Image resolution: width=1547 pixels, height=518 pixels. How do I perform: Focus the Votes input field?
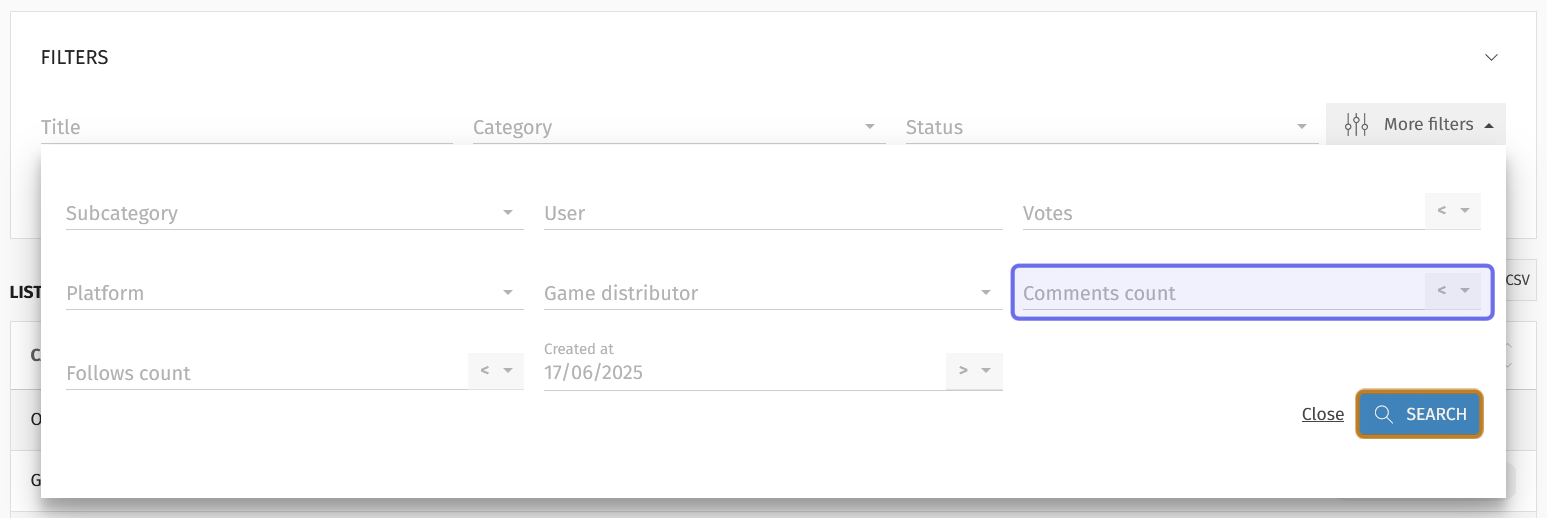pyautogui.click(x=1224, y=213)
